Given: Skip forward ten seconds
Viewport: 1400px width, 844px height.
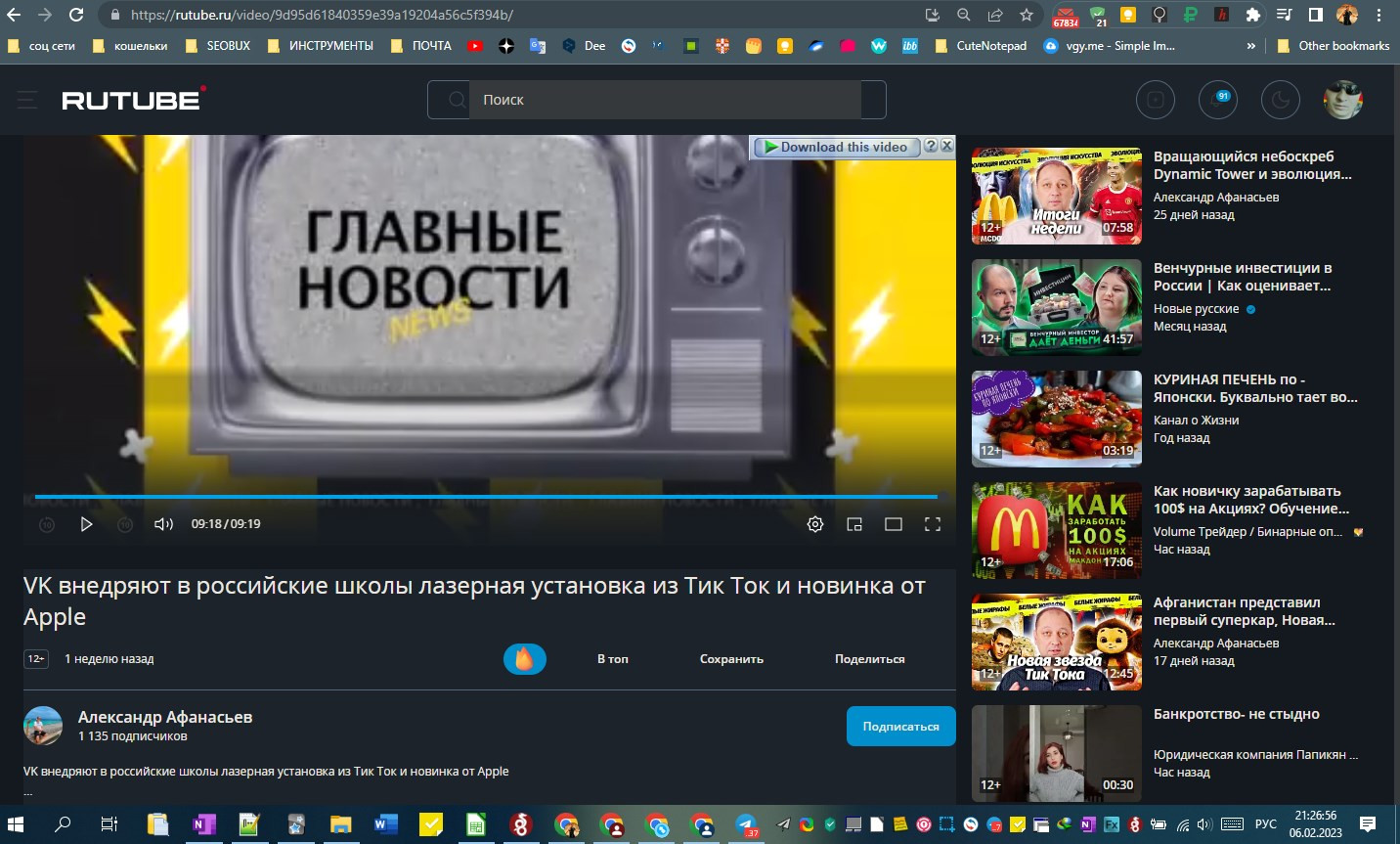Looking at the screenshot, I should [125, 524].
